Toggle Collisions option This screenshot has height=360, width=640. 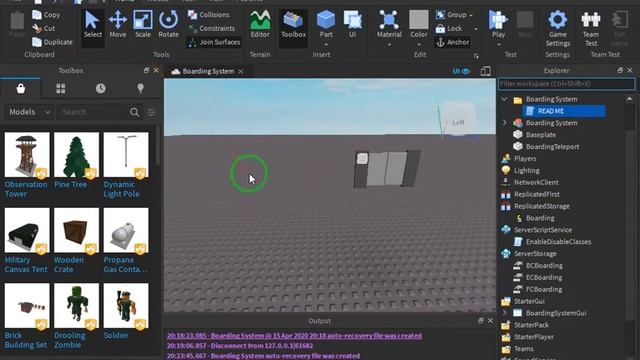209,15
